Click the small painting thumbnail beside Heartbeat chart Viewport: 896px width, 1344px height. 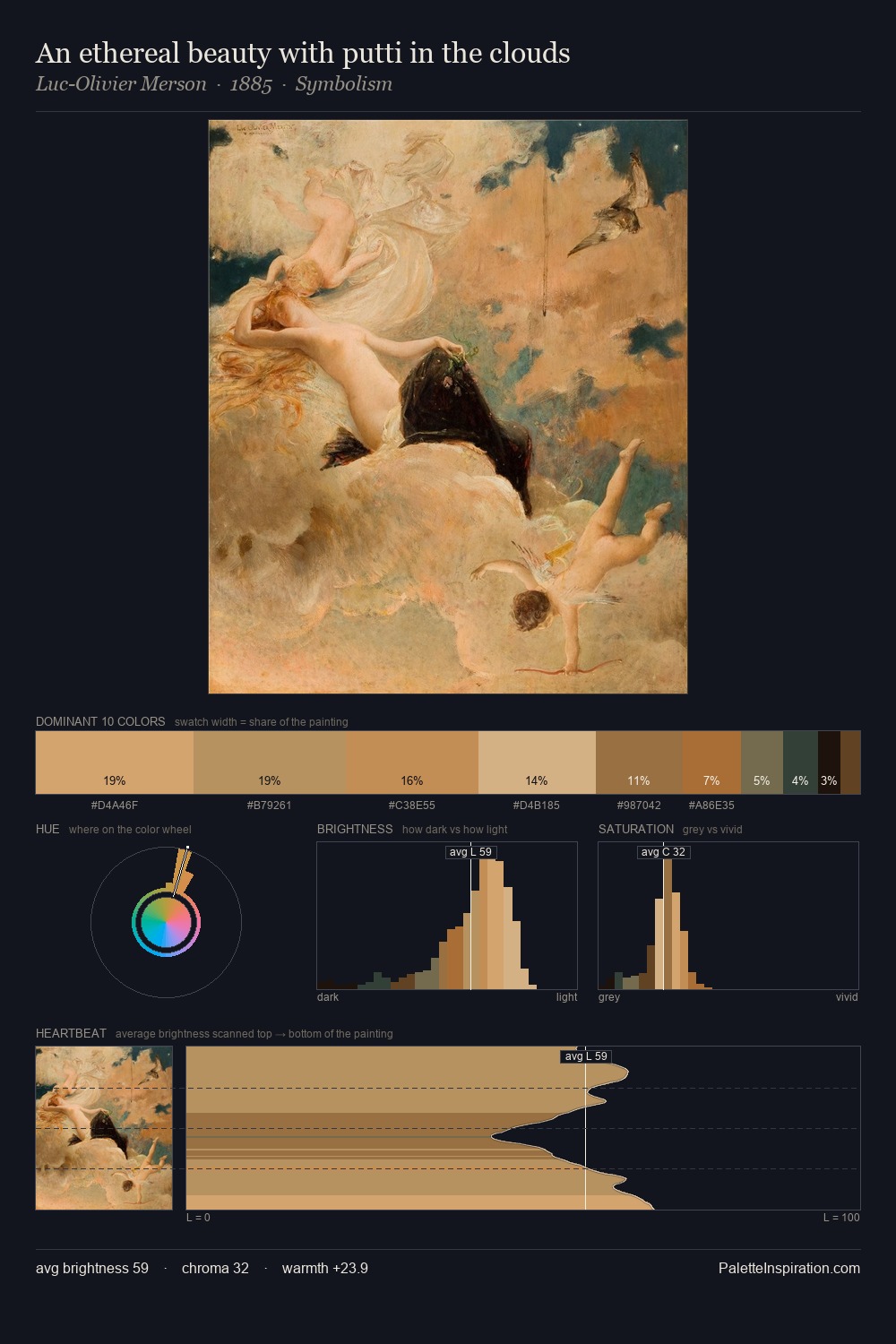(x=104, y=1128)
